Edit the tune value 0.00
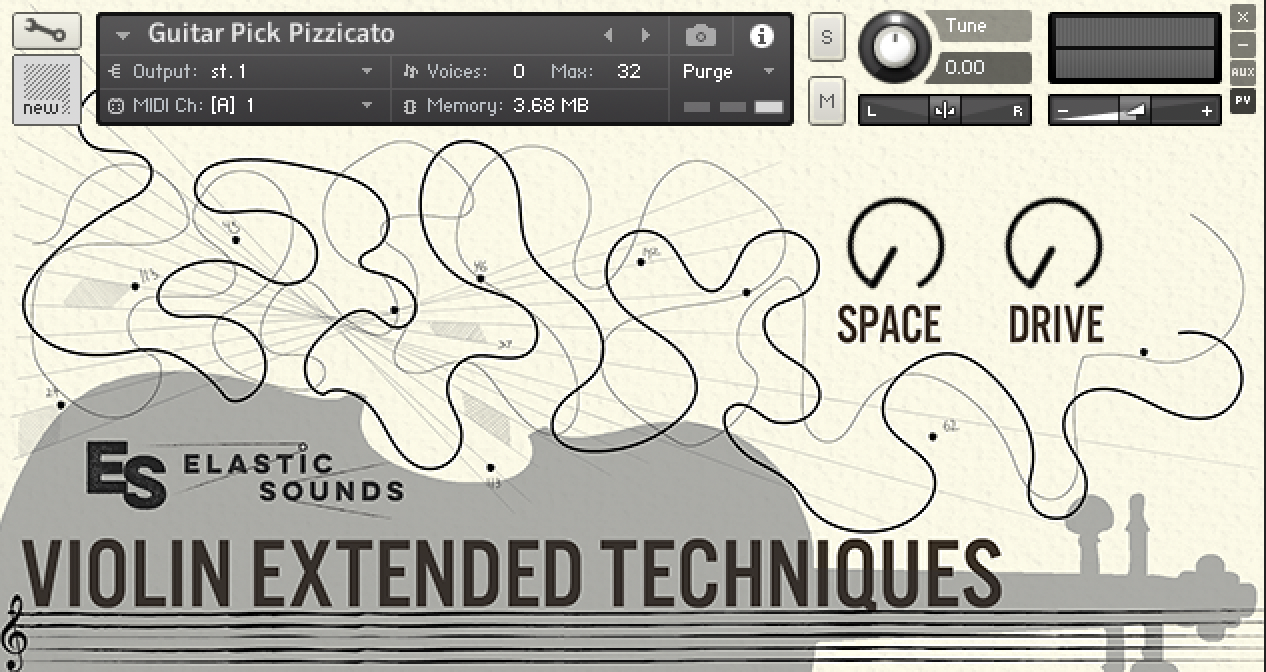The height and width of the screenshot is (672, 1266). tap(978, 68)
